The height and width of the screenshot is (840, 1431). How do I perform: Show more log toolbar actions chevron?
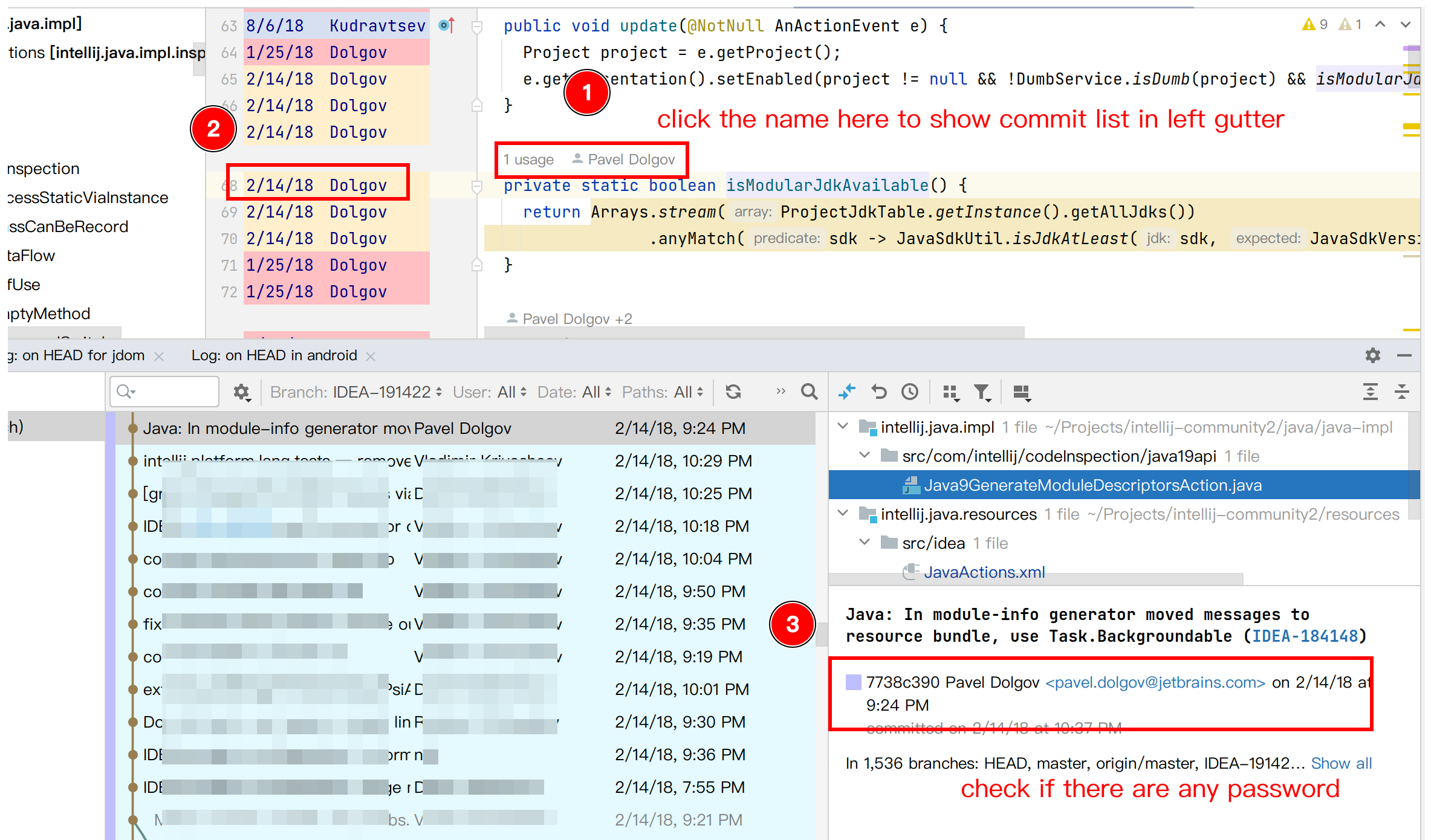coord(780,392)
